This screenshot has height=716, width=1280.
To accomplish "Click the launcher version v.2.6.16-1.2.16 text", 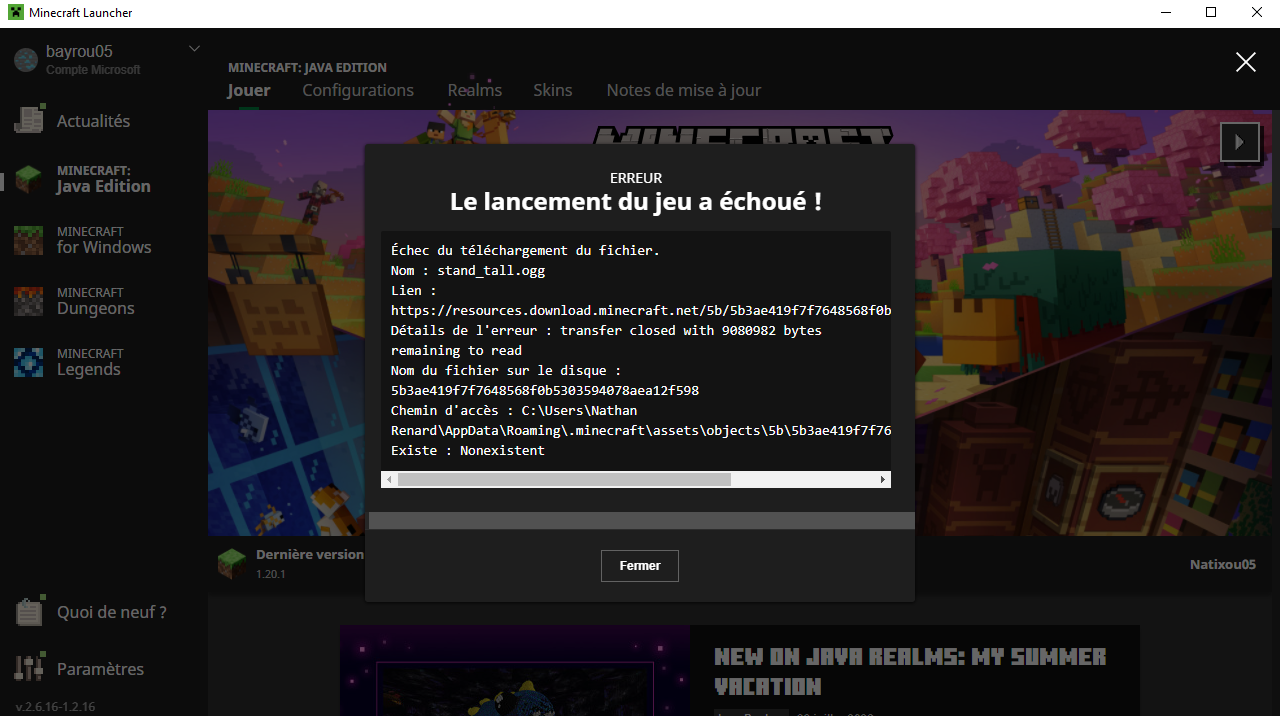I will 55,706.
